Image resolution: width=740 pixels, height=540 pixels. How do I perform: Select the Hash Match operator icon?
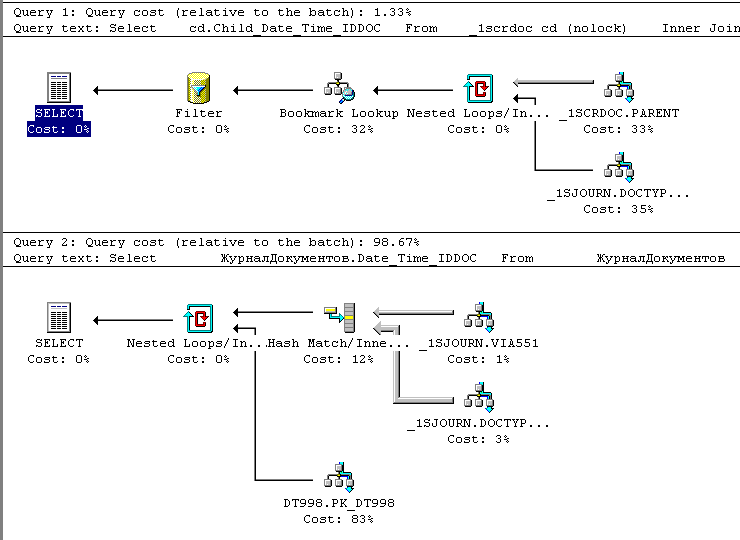pyautogui.click(x=339, y=319)
